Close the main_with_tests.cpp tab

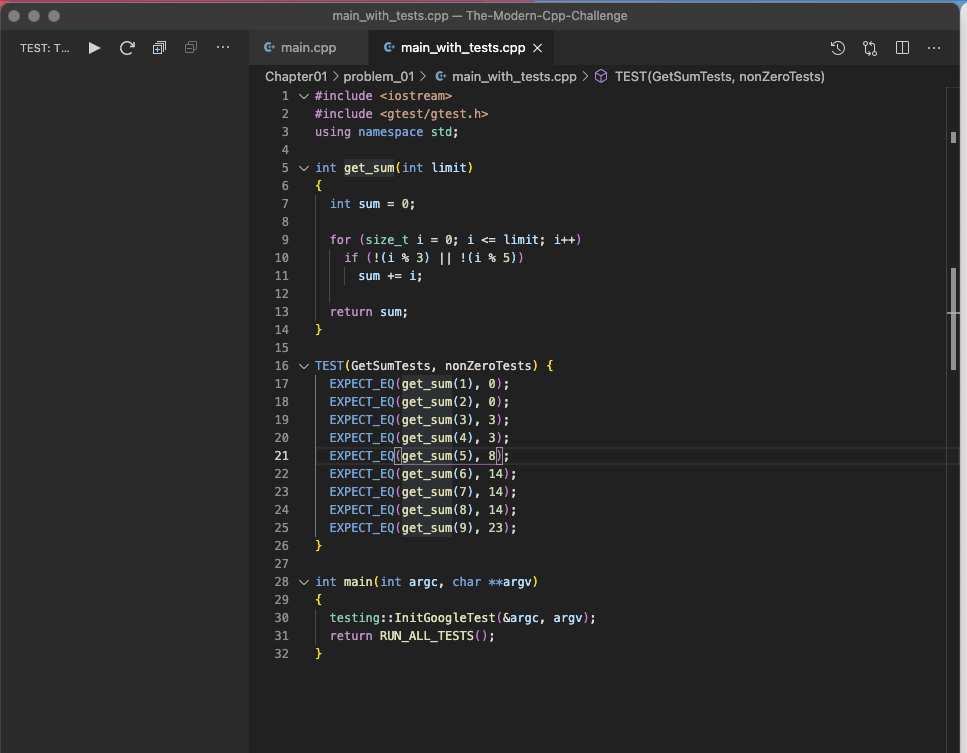[x=537, y=47]
